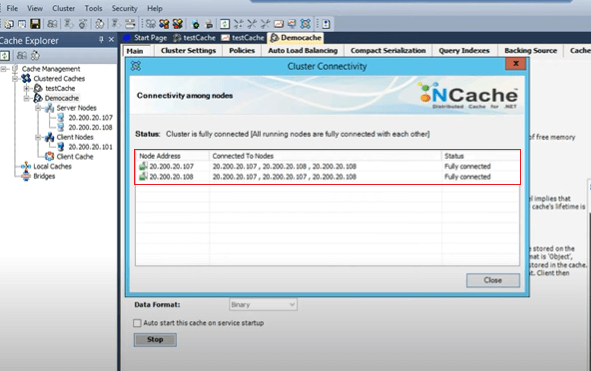The height and width of the screenshot is (371, 591).
Task: Click the statistics chart toolbar icon
Action: pyautogui.click(x=279, y=24)
